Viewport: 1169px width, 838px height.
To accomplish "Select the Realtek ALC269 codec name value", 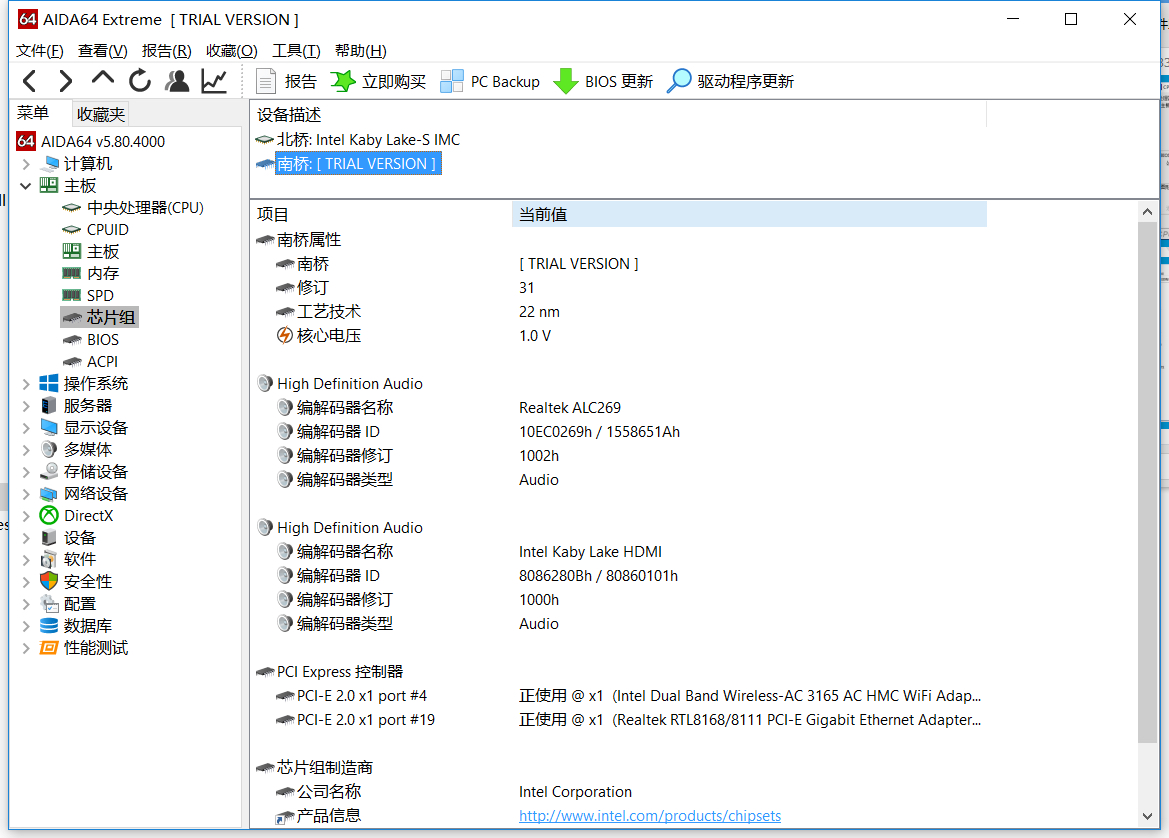I will 570,408.
